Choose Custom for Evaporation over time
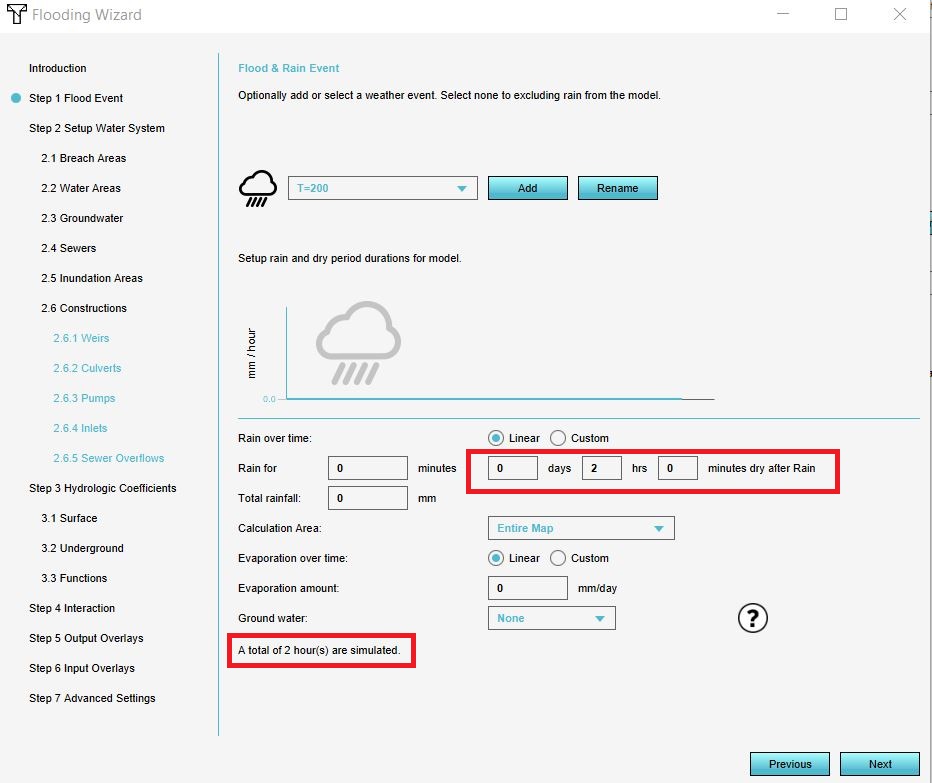Viewport: 932px width, 783px height. [x=558, y=558]
